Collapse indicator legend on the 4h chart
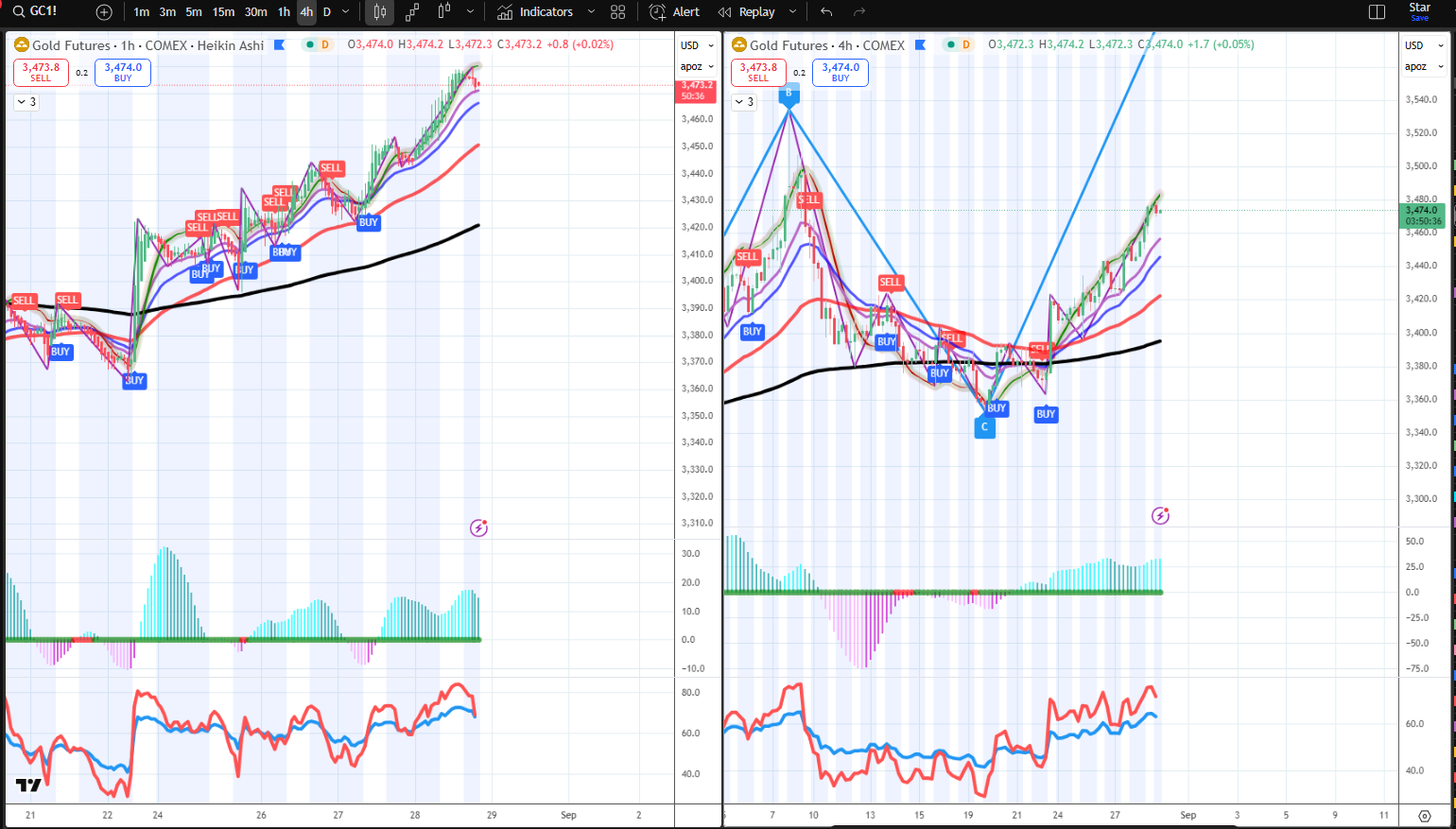Image resolution: width=1456 pixels, height=829 pixels. pyautogui.click(x=744, y=102)
